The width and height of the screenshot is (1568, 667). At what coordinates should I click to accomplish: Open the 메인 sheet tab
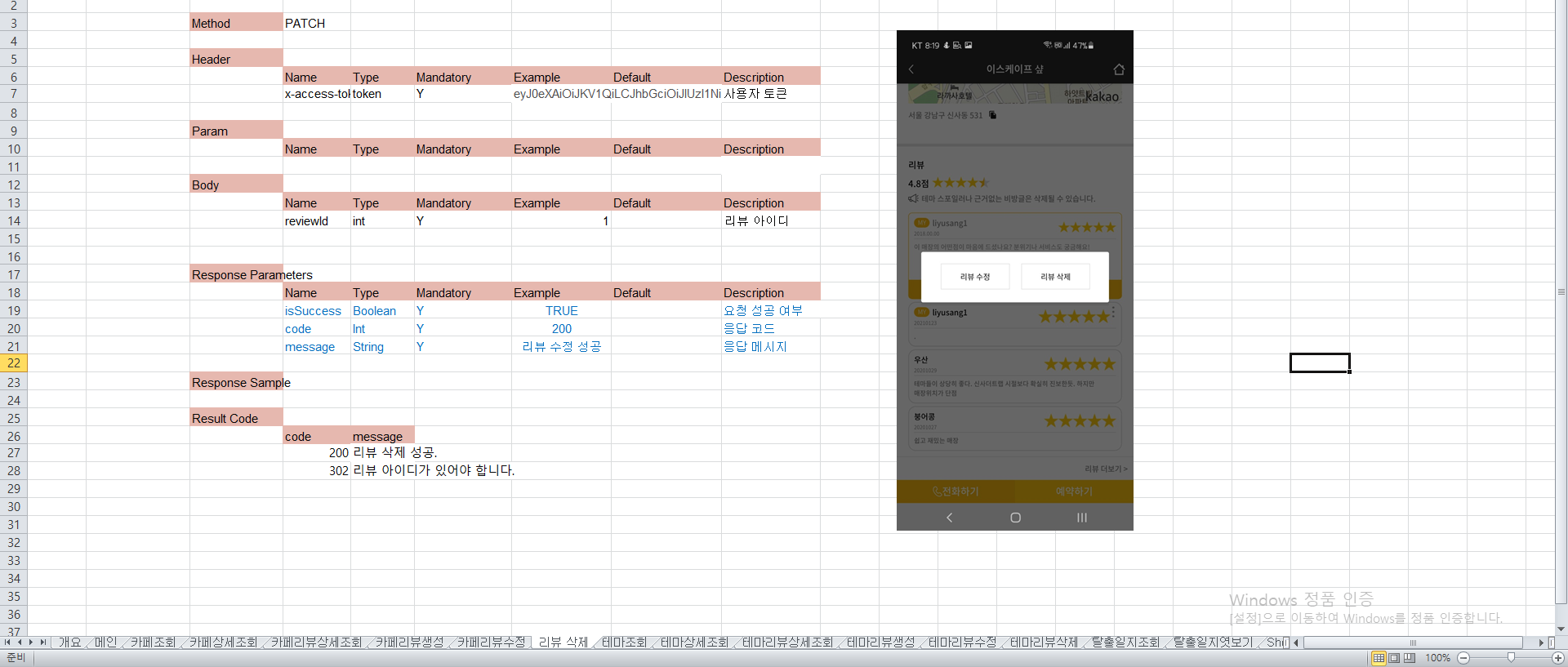(x=105, y=643)
